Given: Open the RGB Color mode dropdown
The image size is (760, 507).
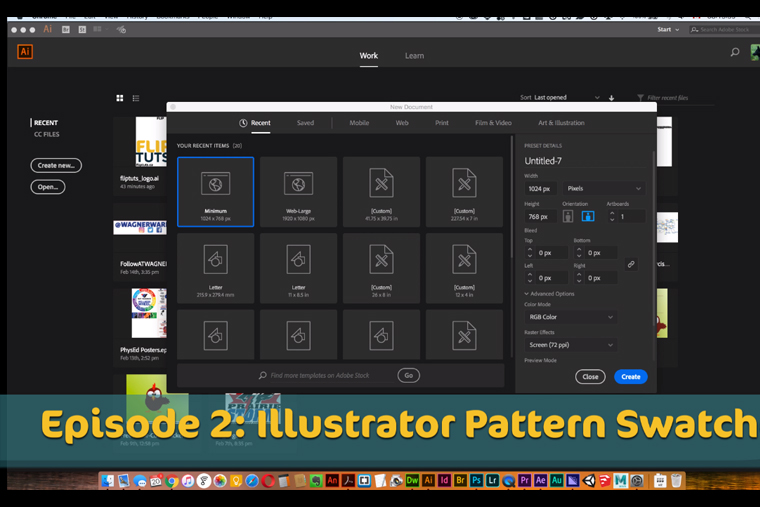Looking at the screenshot, I should [x=570, y=317].
